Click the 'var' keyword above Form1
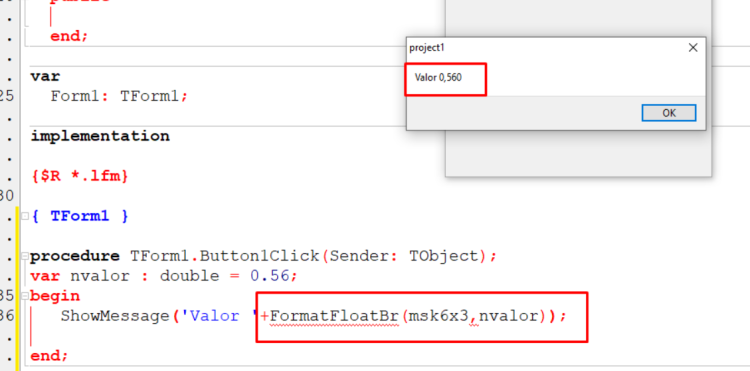This screenshot has height=371, width=750. click(x=45, y=76)
